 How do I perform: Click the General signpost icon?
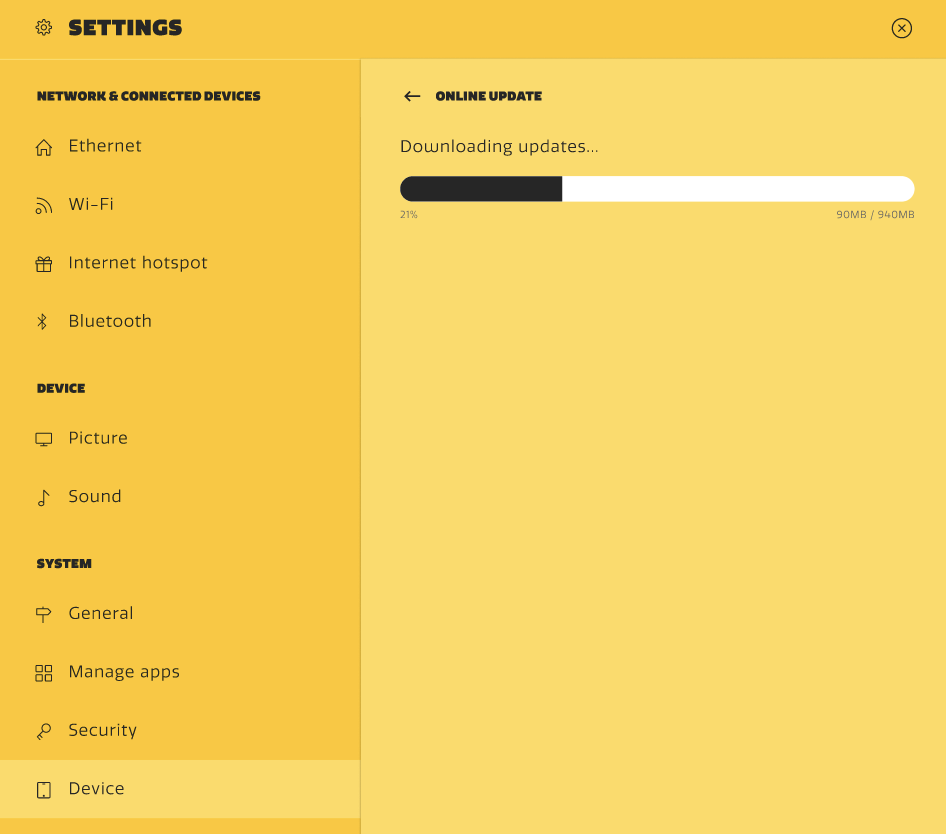pyautogui.click(x=43, y=614)
